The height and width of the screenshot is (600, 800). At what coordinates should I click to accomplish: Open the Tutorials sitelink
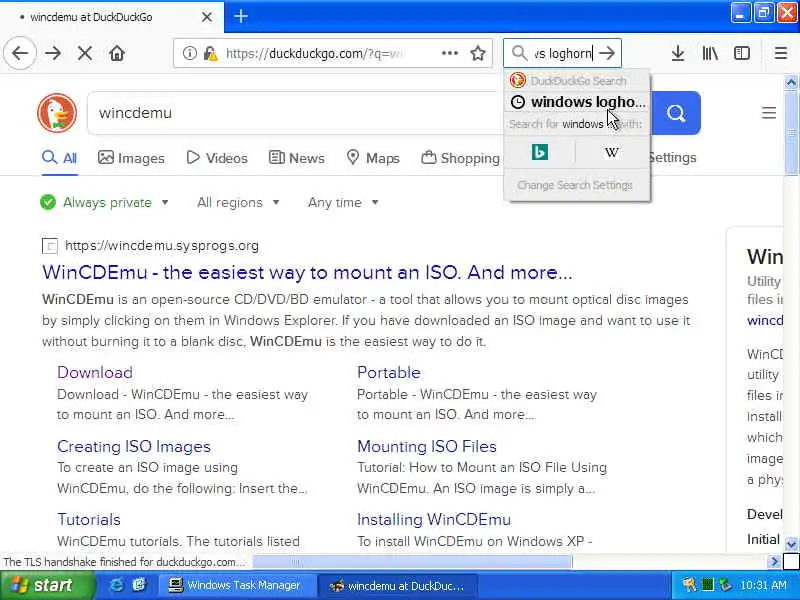pos(89,519)
